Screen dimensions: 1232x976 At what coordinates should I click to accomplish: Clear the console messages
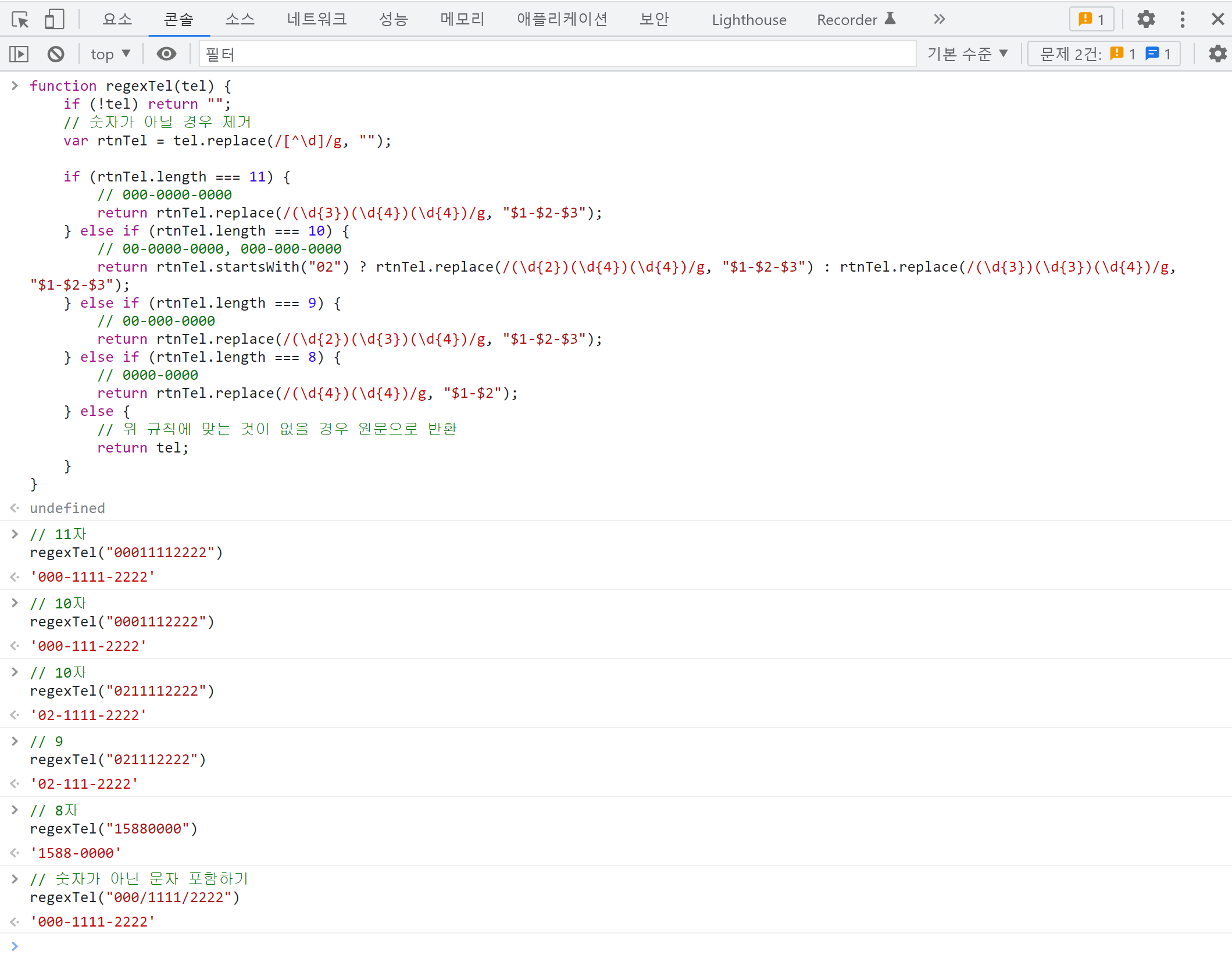tap(55, 54)
